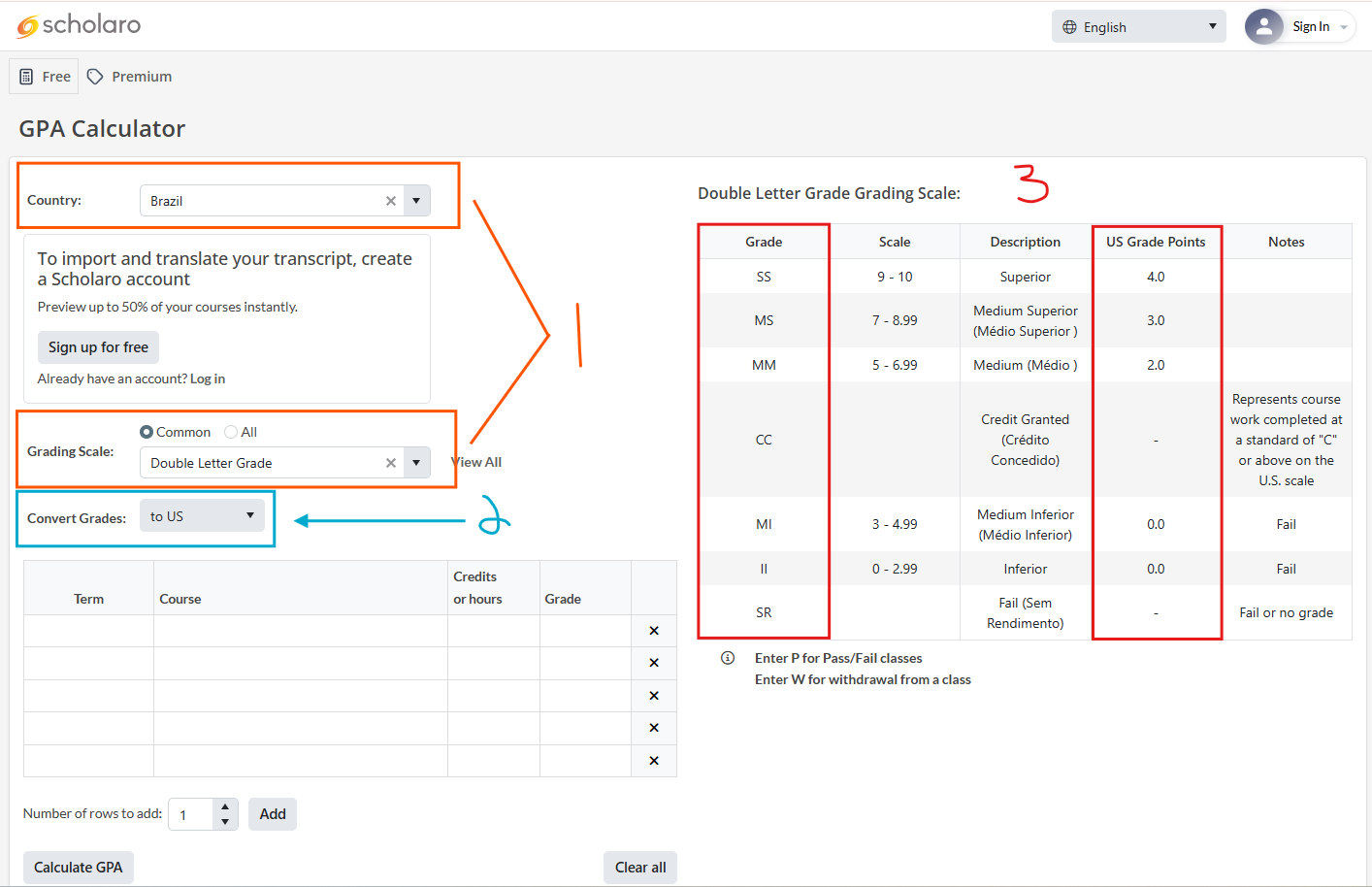Delete the first course row
The height and width of the screenshot is (887, 1372).
click(x=654, y=631)
